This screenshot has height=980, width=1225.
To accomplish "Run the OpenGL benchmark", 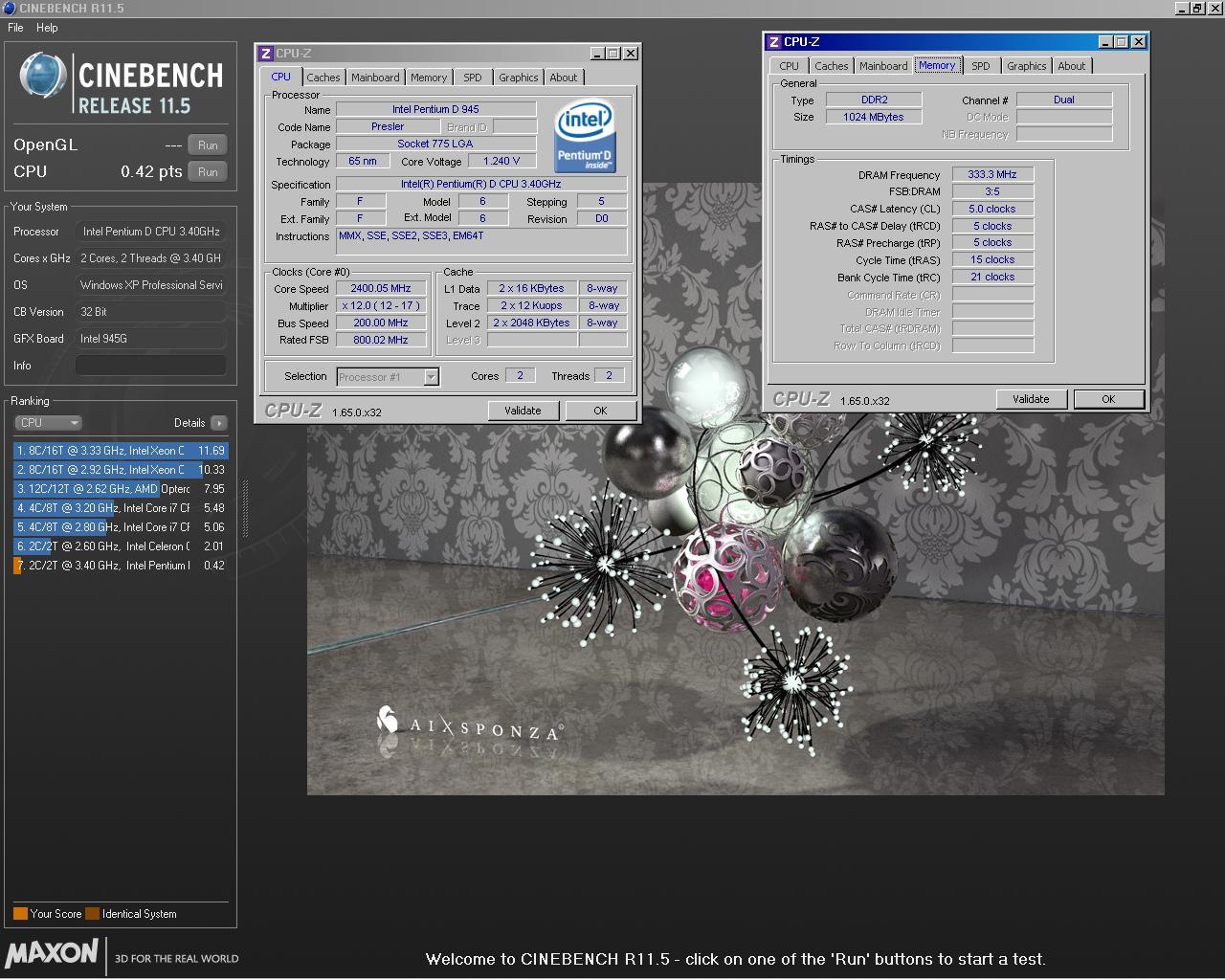I will (x=208, y=145).
